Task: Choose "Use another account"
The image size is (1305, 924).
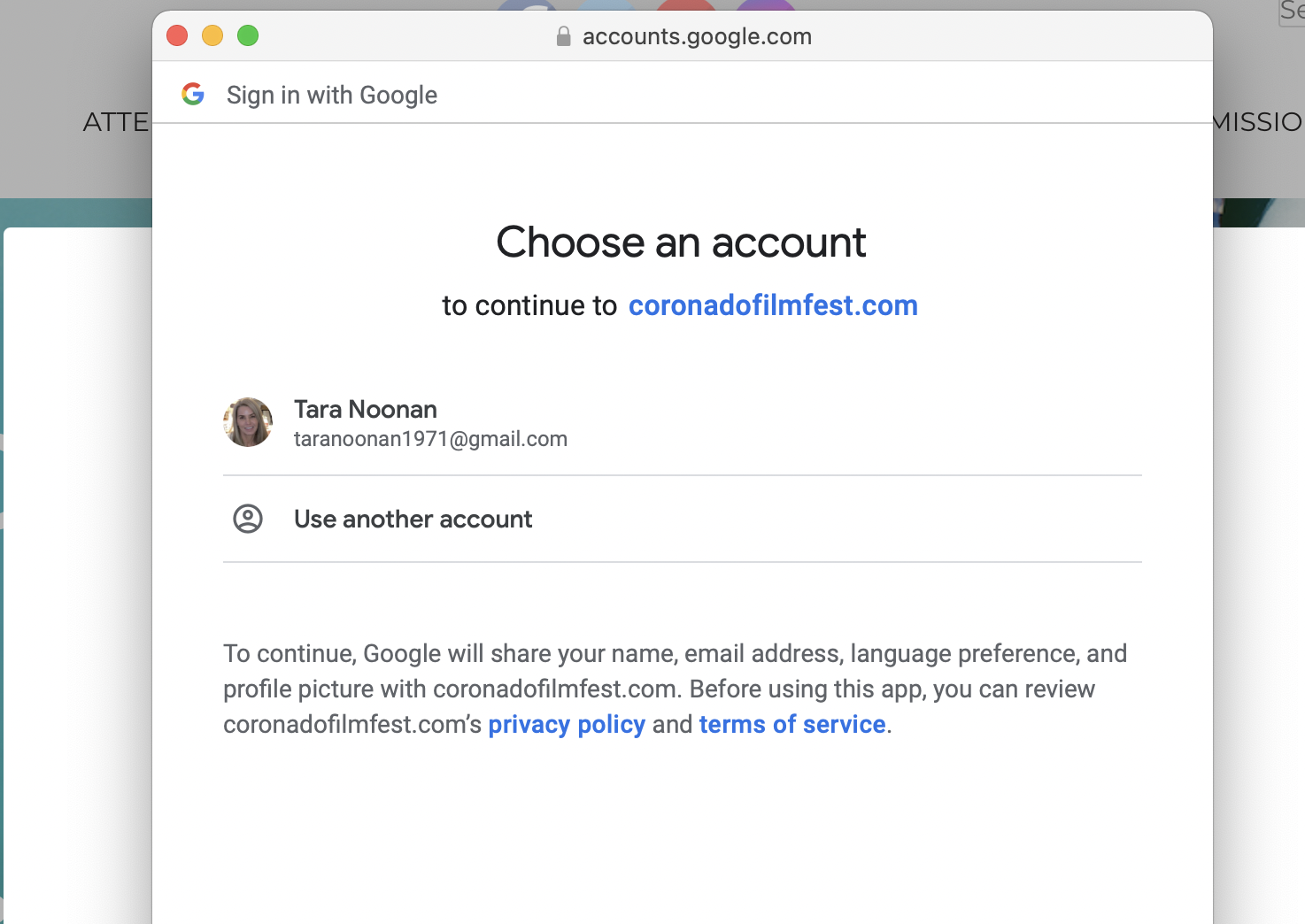Action: pyautogui.click(x=413, y=519)
